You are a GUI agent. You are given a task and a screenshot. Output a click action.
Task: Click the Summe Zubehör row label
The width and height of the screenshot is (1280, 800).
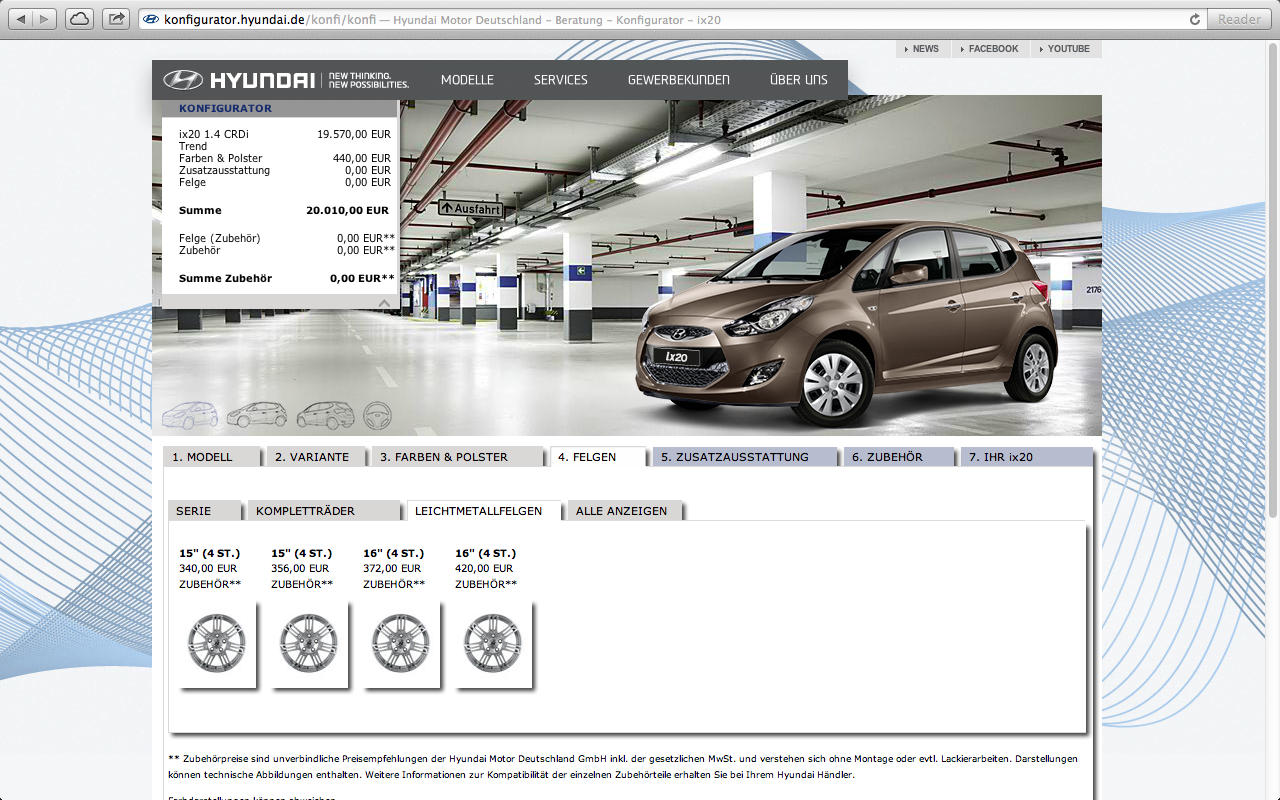click(225, 279)
